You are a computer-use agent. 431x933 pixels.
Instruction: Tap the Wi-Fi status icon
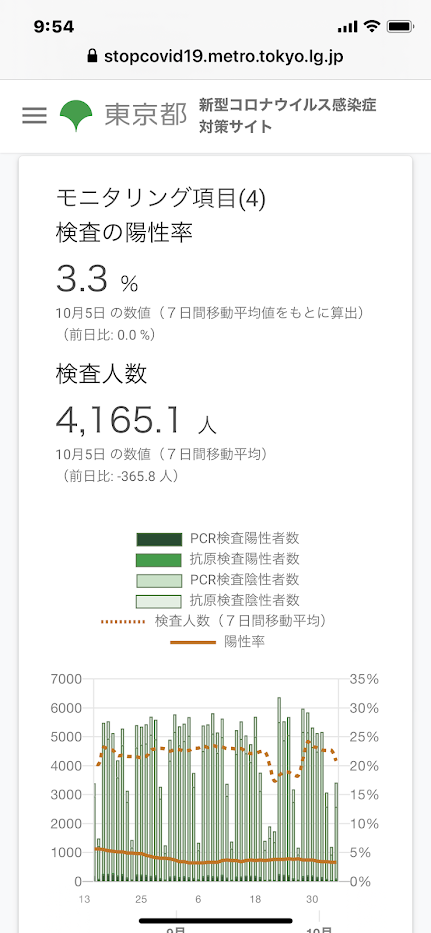(x=373, y=27)
